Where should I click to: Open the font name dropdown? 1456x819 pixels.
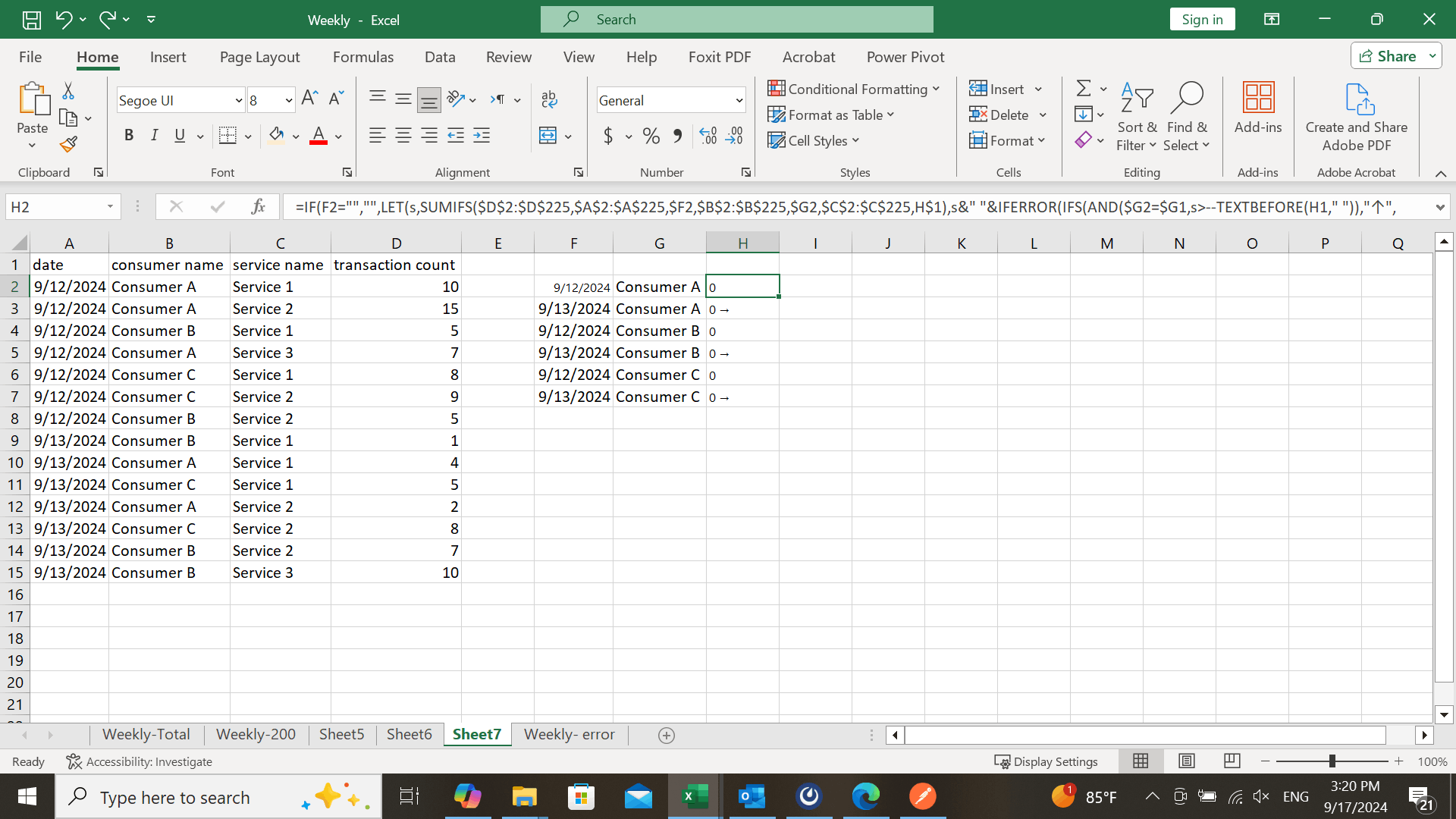click(x=238, y=100)
